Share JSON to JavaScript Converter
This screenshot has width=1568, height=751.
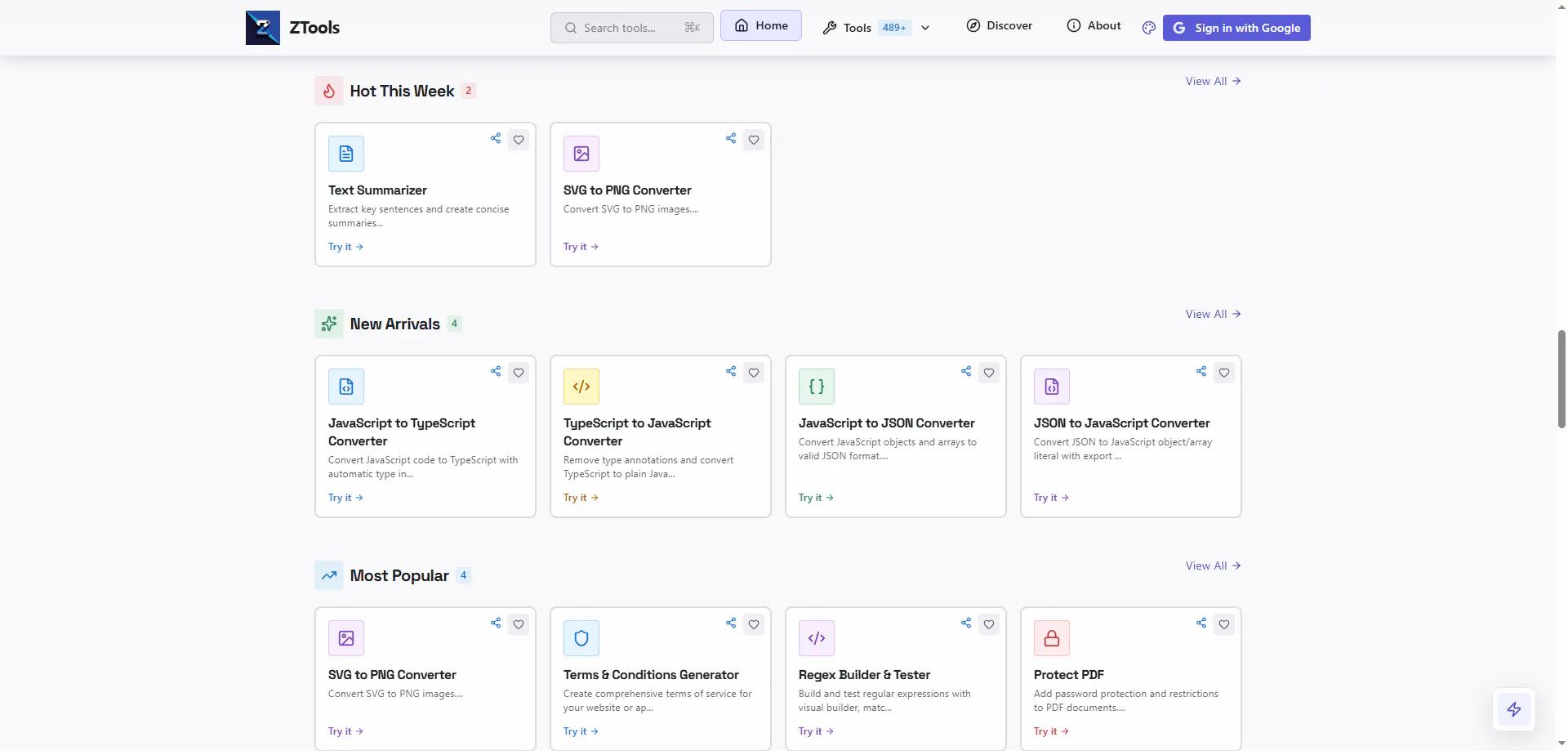point(1201,372)
